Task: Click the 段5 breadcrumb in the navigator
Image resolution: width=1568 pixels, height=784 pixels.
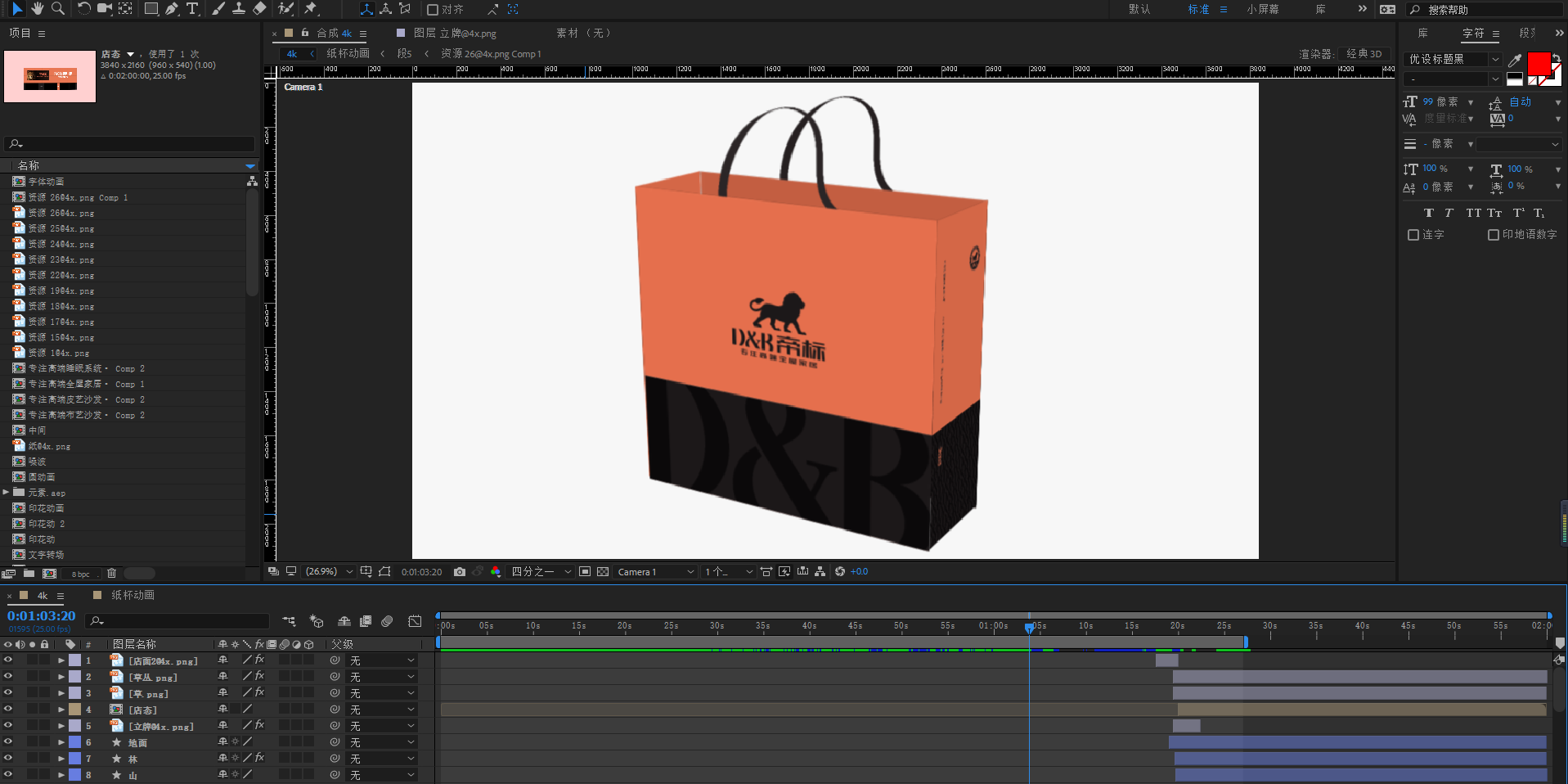Action: (405, 54)
